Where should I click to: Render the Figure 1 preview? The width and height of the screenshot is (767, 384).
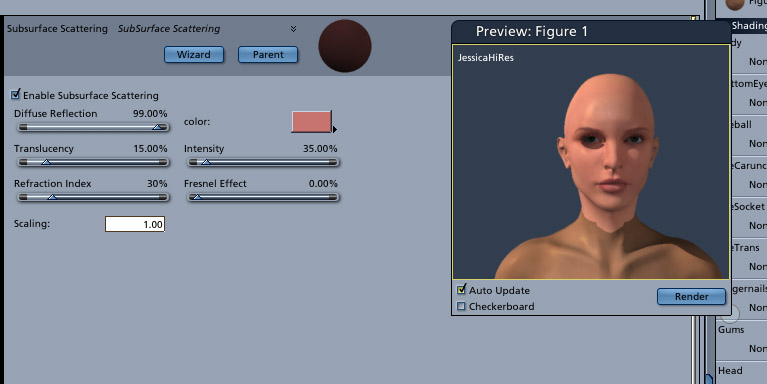tap(691, 296)
